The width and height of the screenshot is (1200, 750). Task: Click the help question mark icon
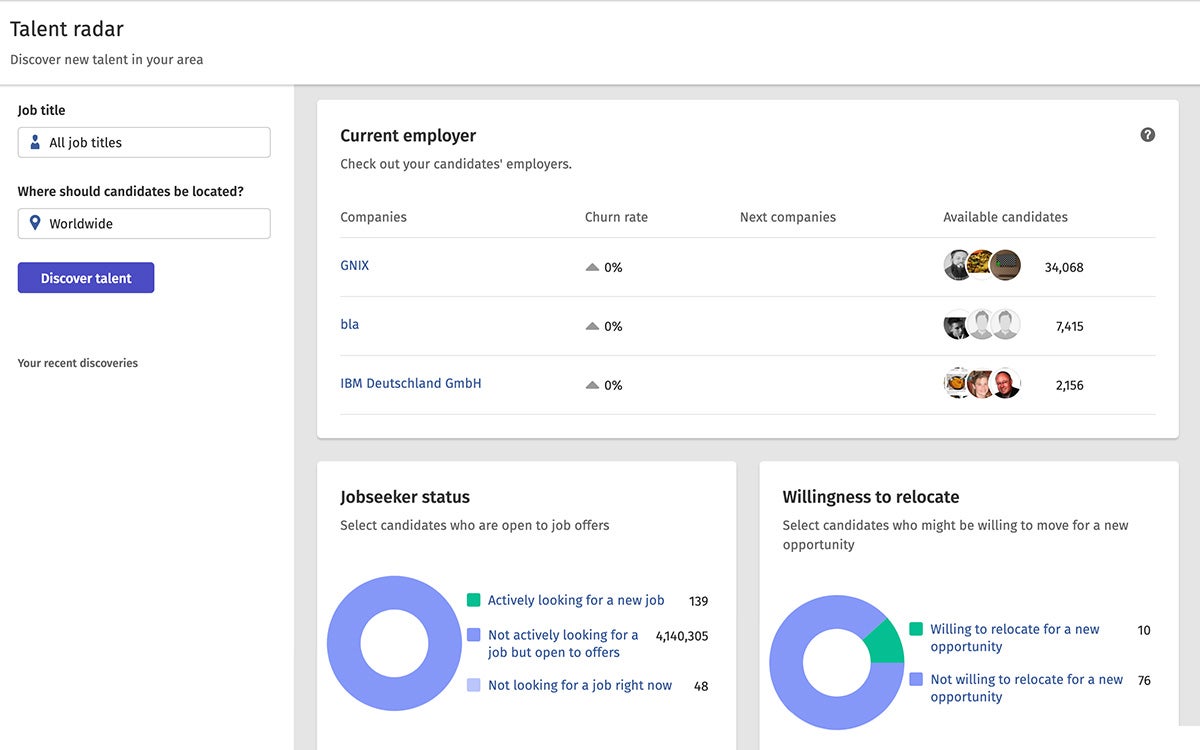click(1147, 135)
